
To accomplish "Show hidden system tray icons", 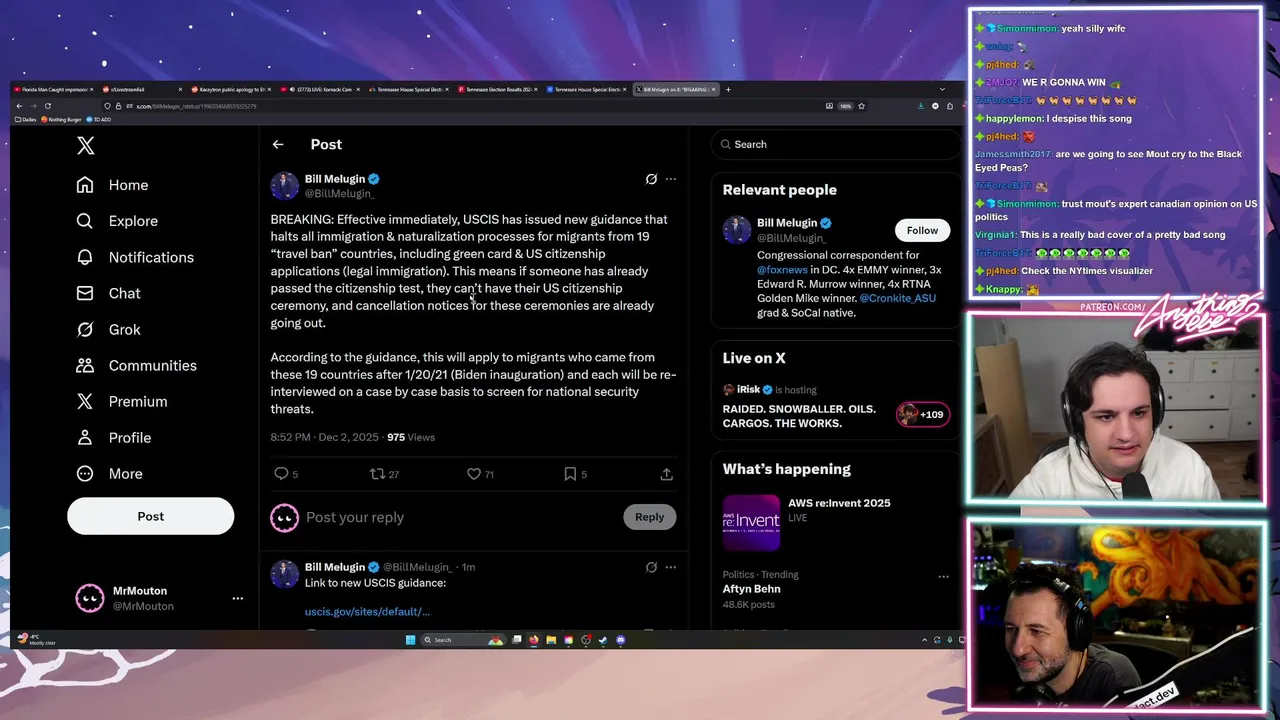I will click(925, 640).
